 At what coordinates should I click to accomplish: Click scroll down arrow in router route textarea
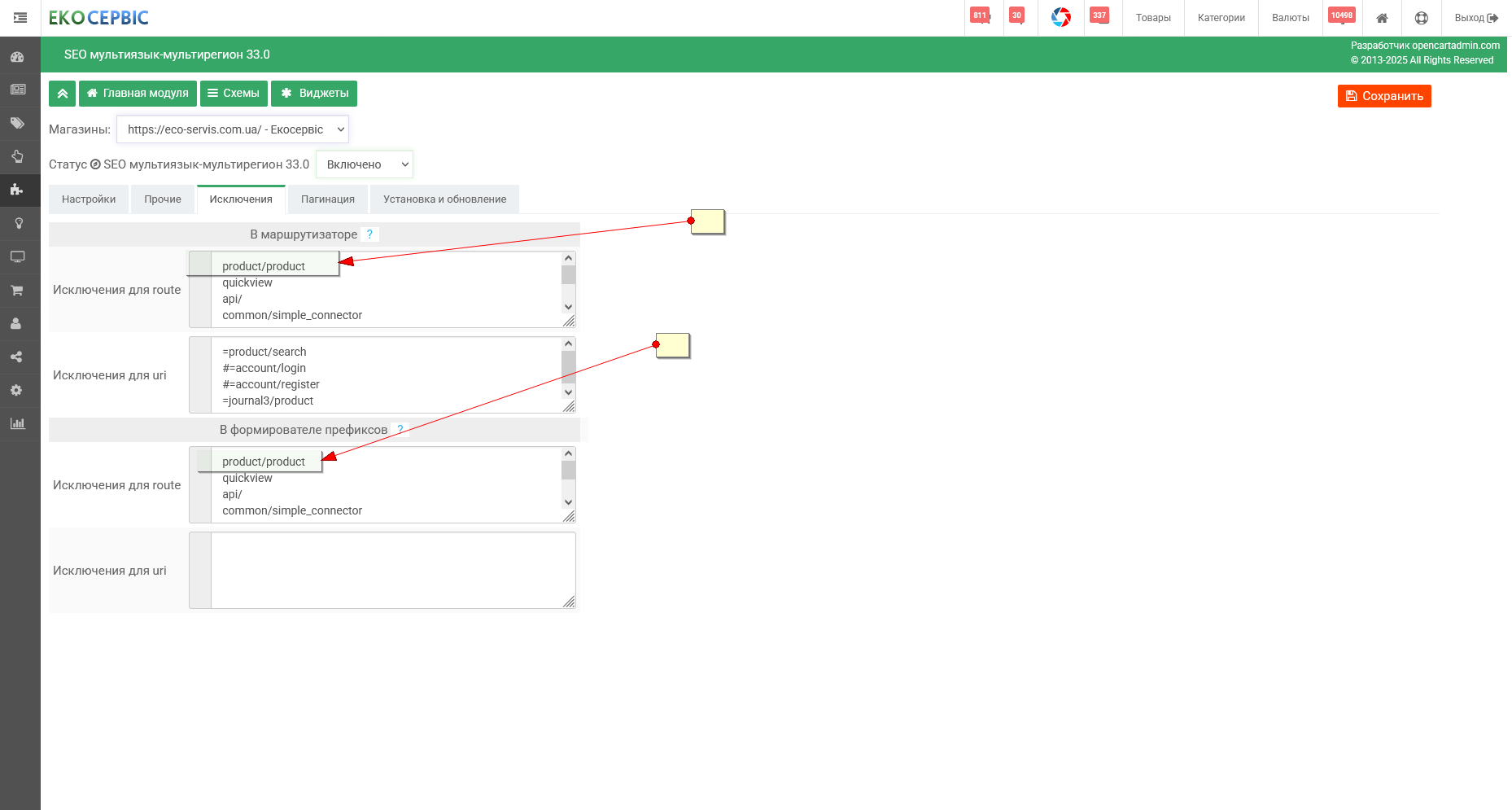click(568, 307)
